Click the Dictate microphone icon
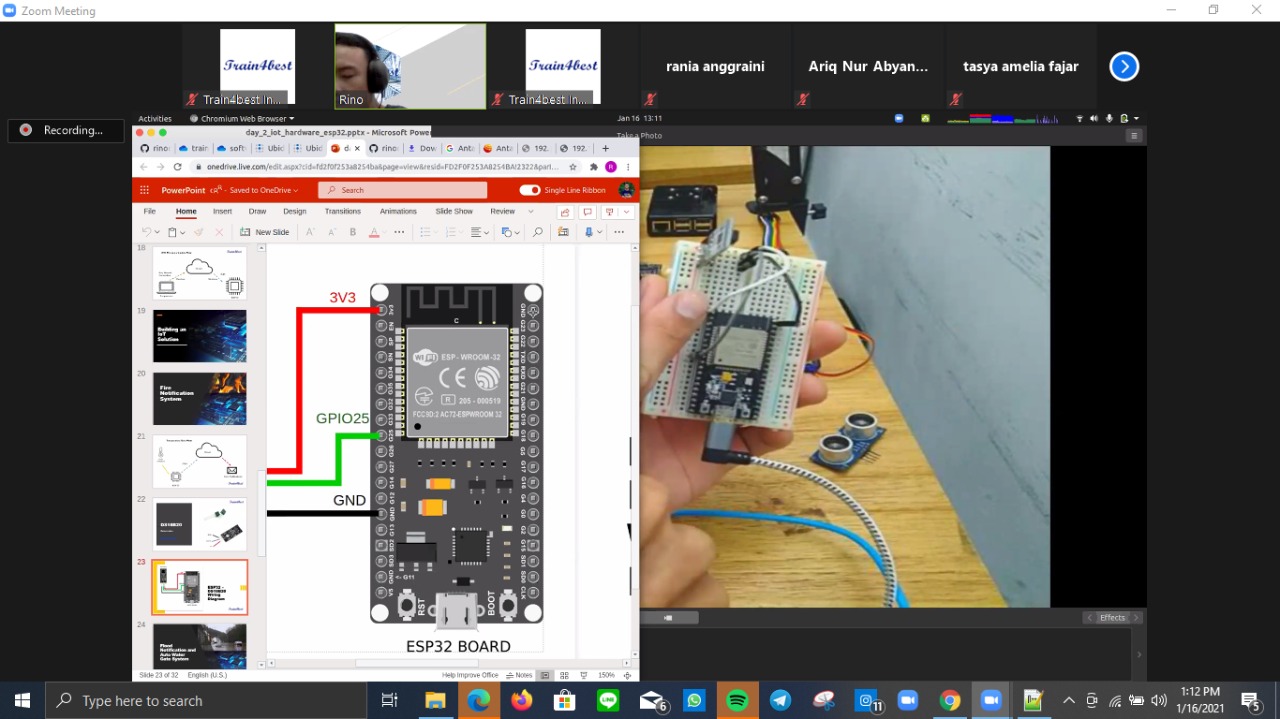 pos(589,232)
